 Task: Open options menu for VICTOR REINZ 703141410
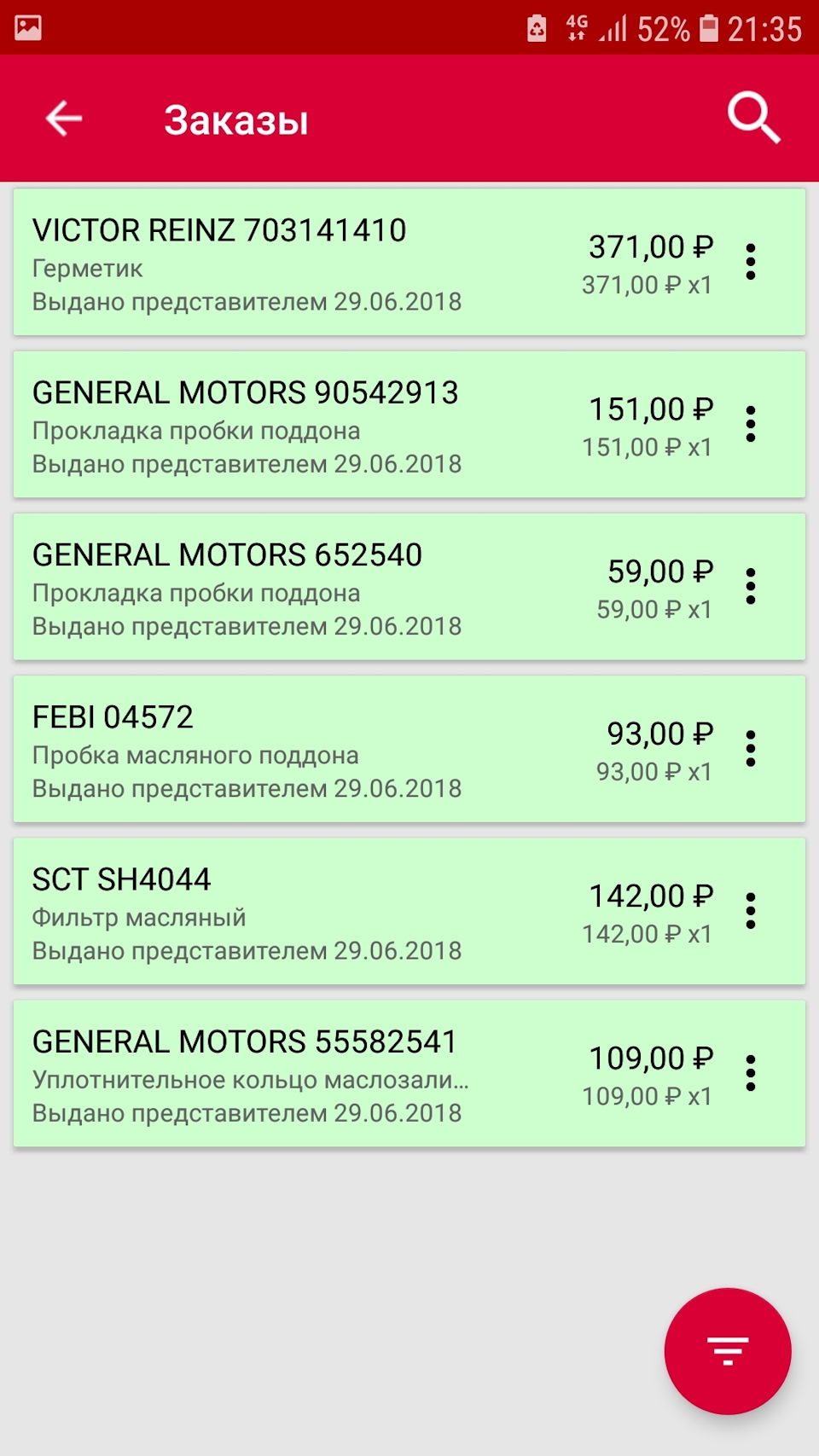[x=751, y=262]
